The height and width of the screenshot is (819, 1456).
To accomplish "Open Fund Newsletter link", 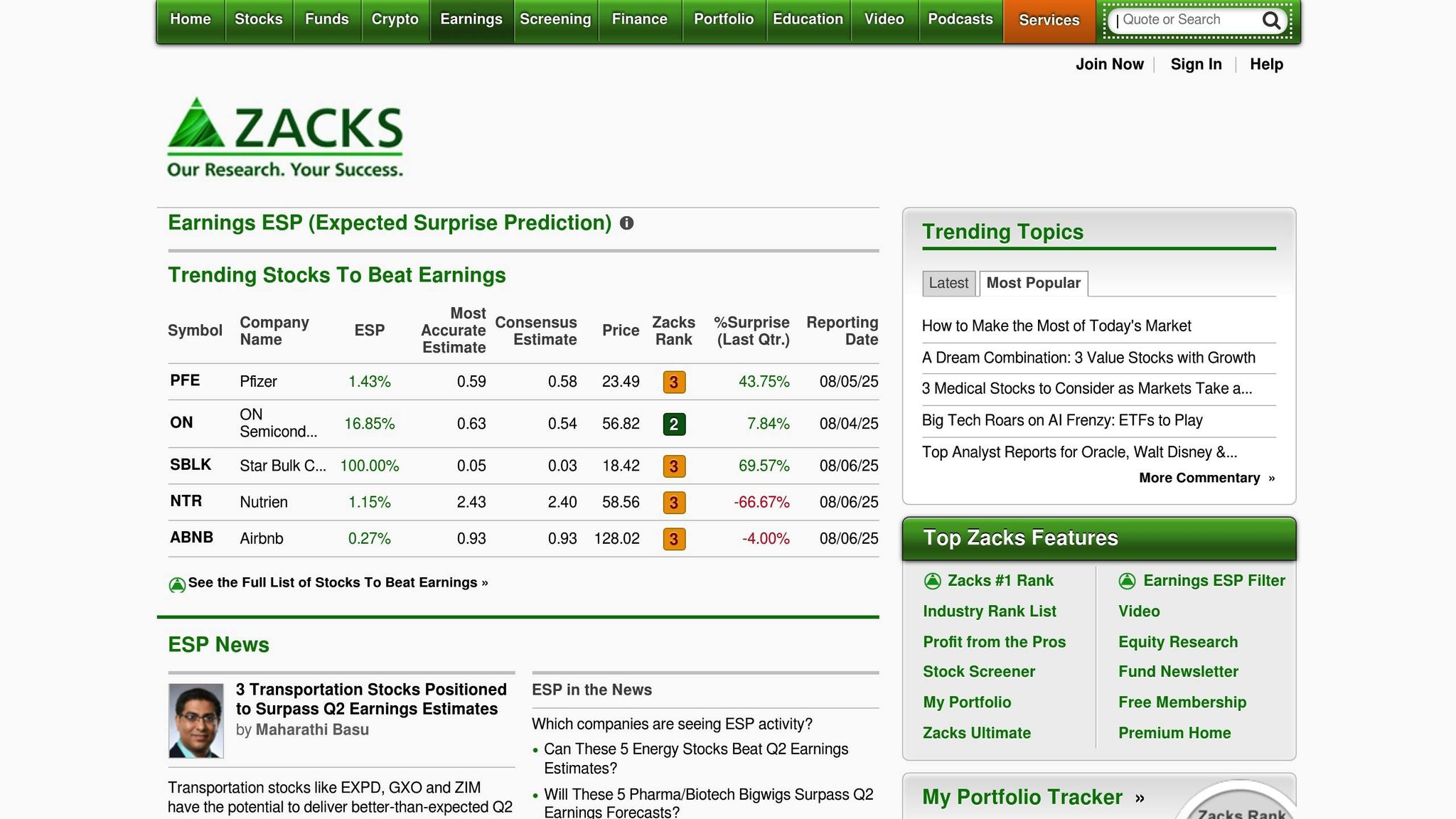I will click(x=1178, y=672).
